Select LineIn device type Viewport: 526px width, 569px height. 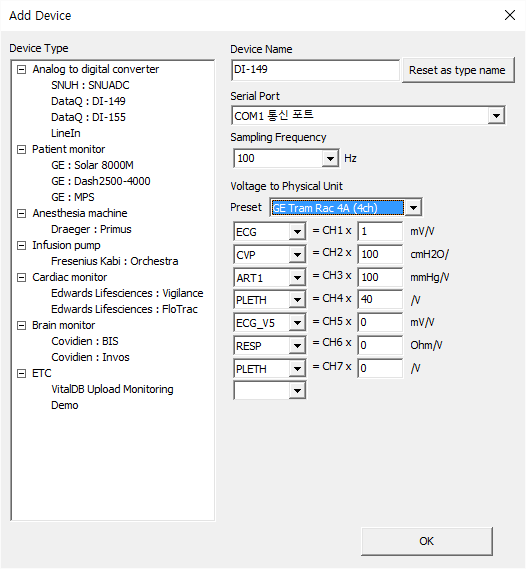(66, 133)
